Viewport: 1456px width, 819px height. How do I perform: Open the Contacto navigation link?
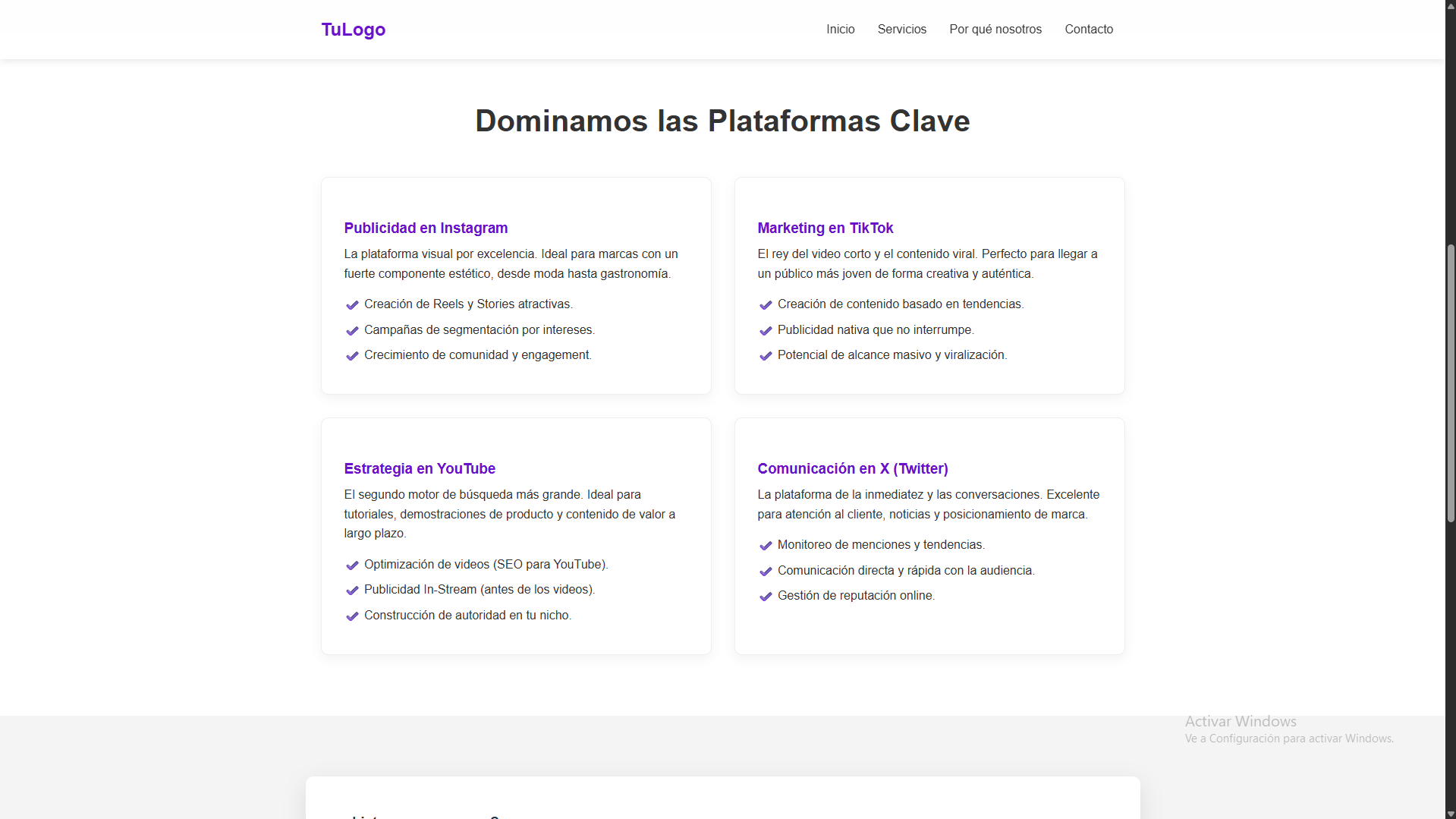tap(1088, 30)
